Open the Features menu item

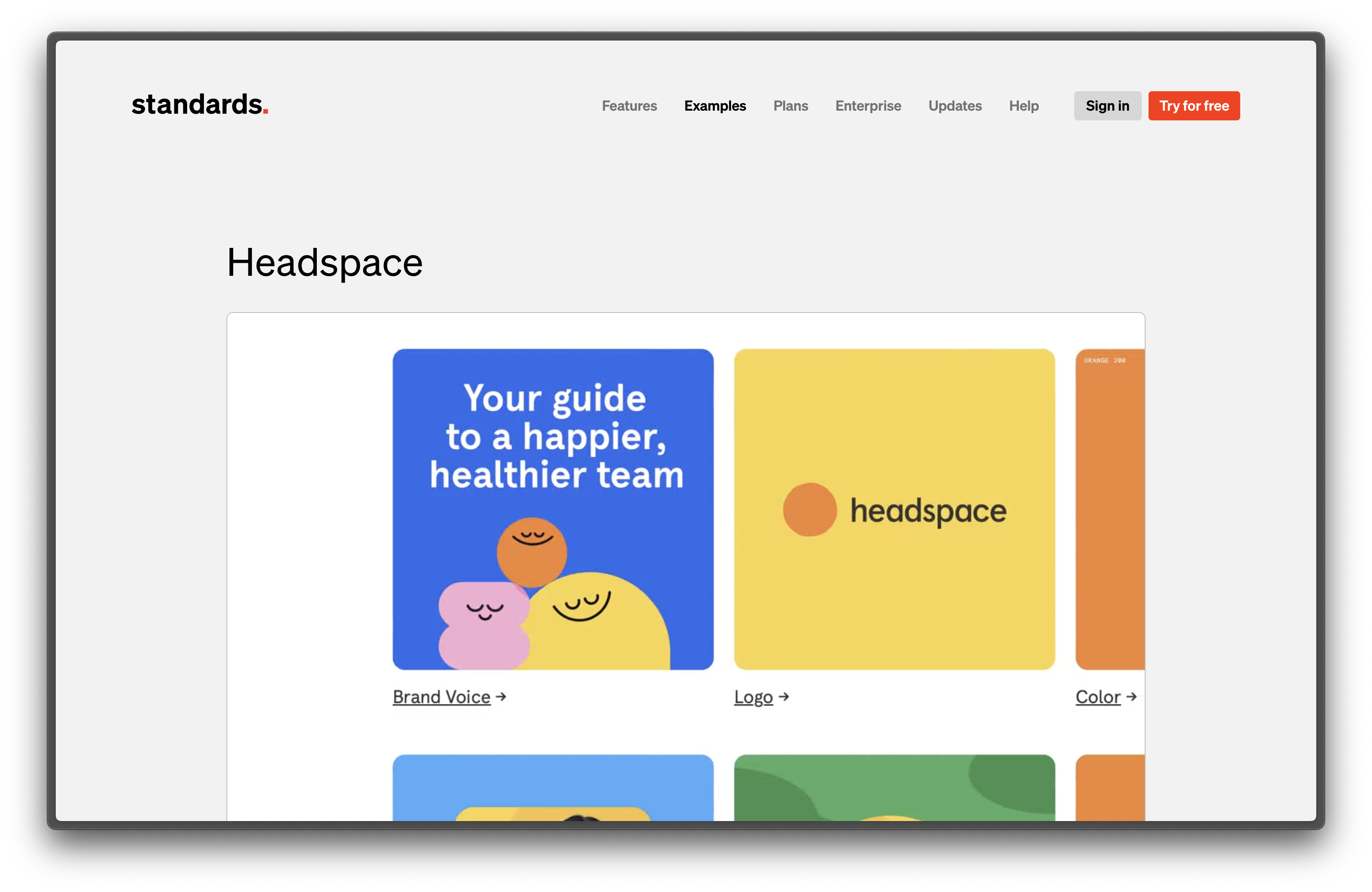[x=629, y=106]
